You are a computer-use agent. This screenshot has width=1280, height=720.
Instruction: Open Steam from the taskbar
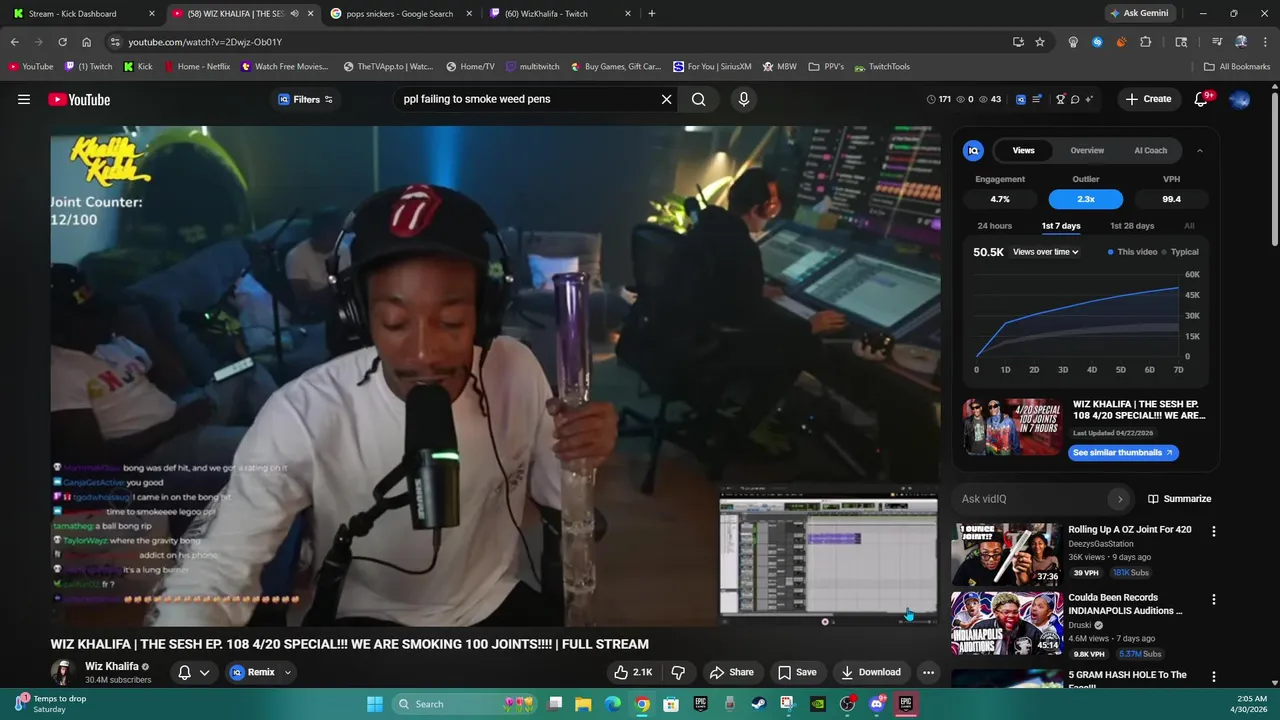(759, 704)
